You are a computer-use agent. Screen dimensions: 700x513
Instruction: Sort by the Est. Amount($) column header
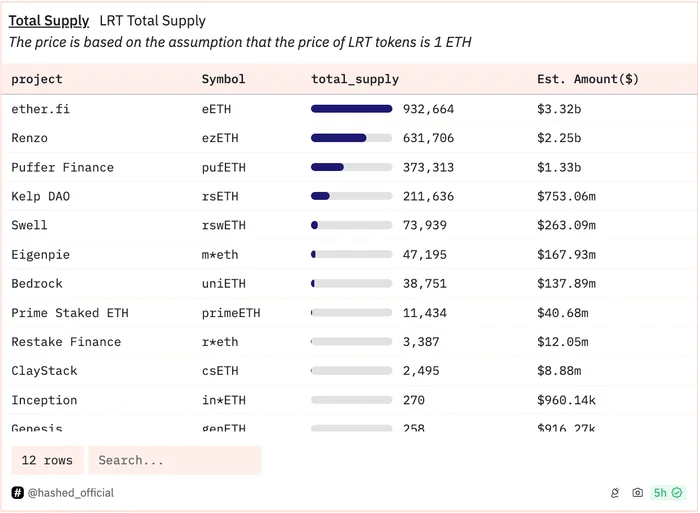(588, 79)
